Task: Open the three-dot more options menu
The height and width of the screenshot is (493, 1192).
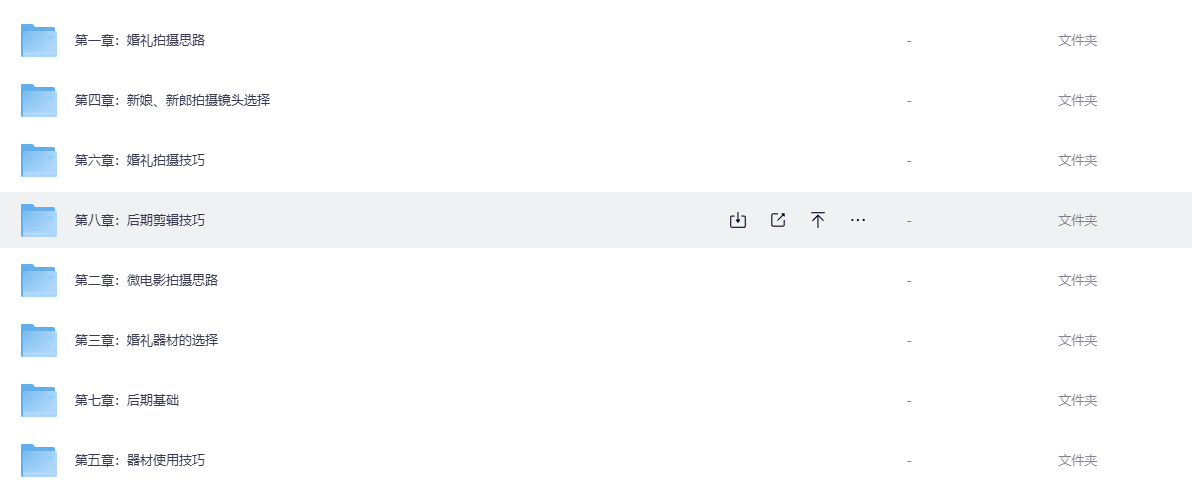Action: [858, 220]
